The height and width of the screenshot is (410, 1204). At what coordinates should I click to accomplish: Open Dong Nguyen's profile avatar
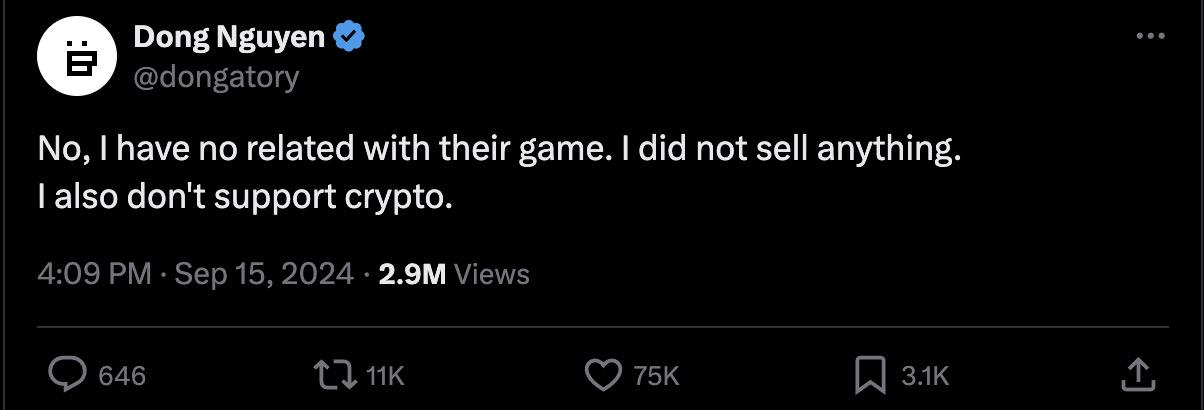(x=79, y=58)
